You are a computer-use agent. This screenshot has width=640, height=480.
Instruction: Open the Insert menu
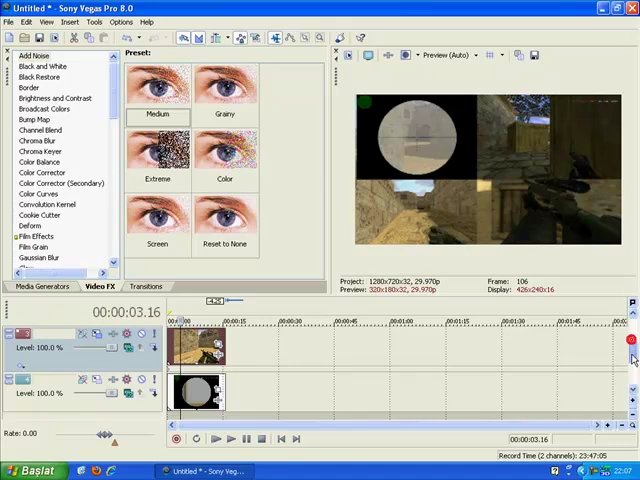click(70, 22)
